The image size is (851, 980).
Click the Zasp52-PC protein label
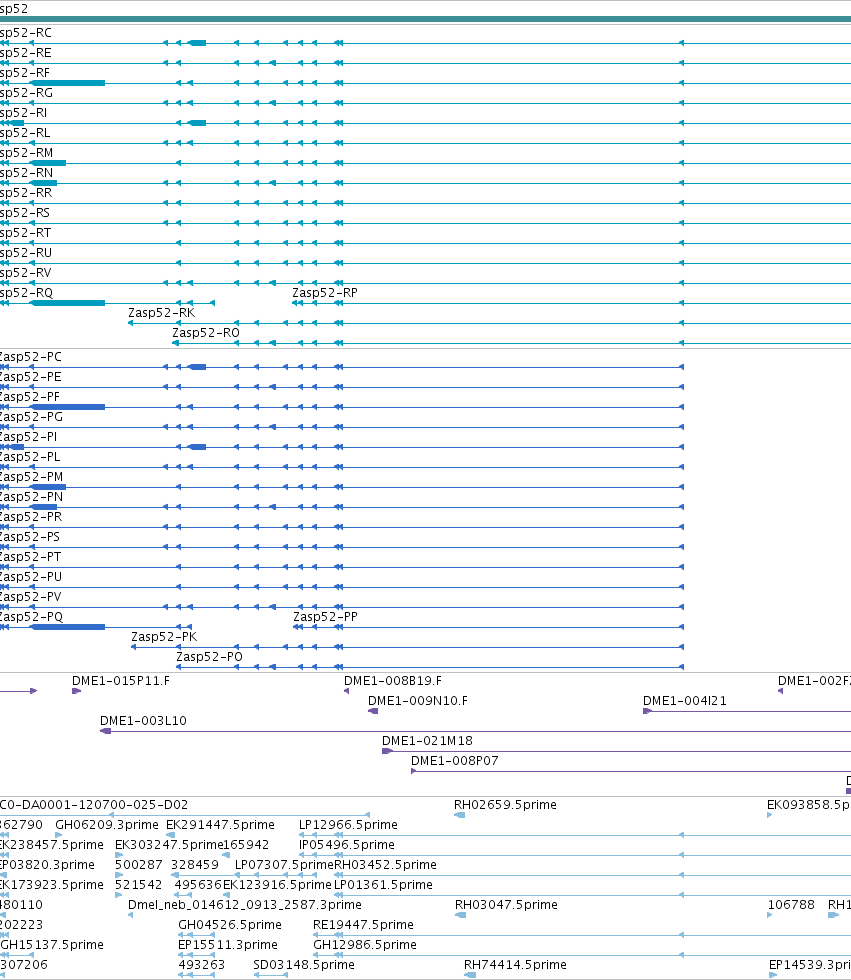30,356
